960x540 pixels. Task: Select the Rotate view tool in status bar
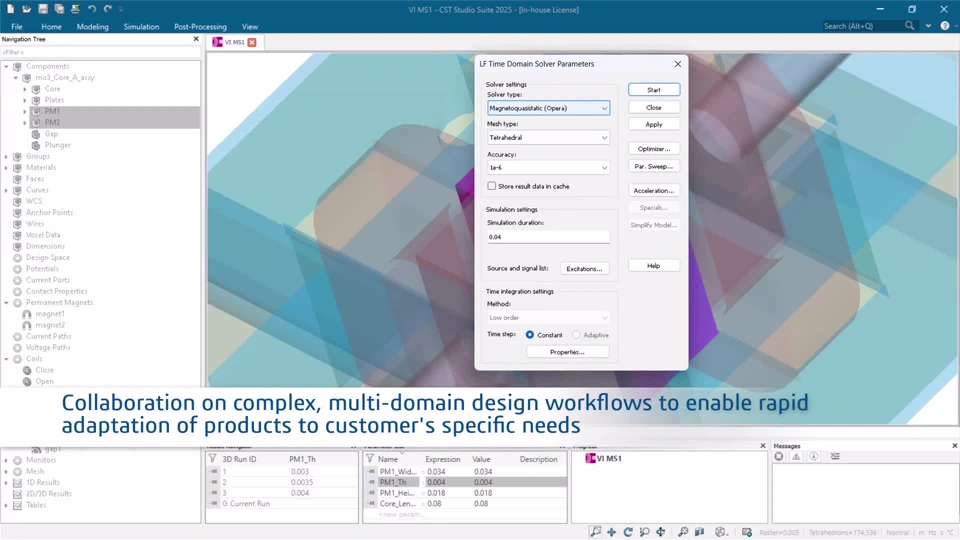628,532
